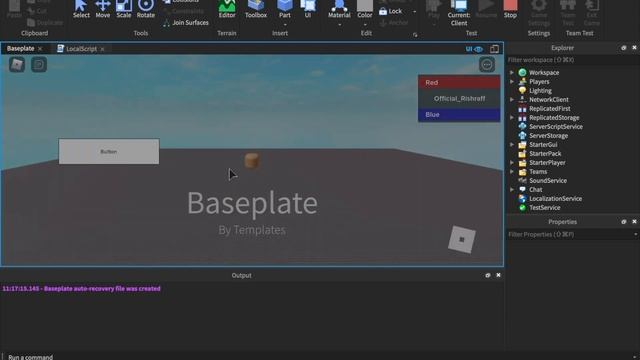Activate the Move tool

point(102,9)
